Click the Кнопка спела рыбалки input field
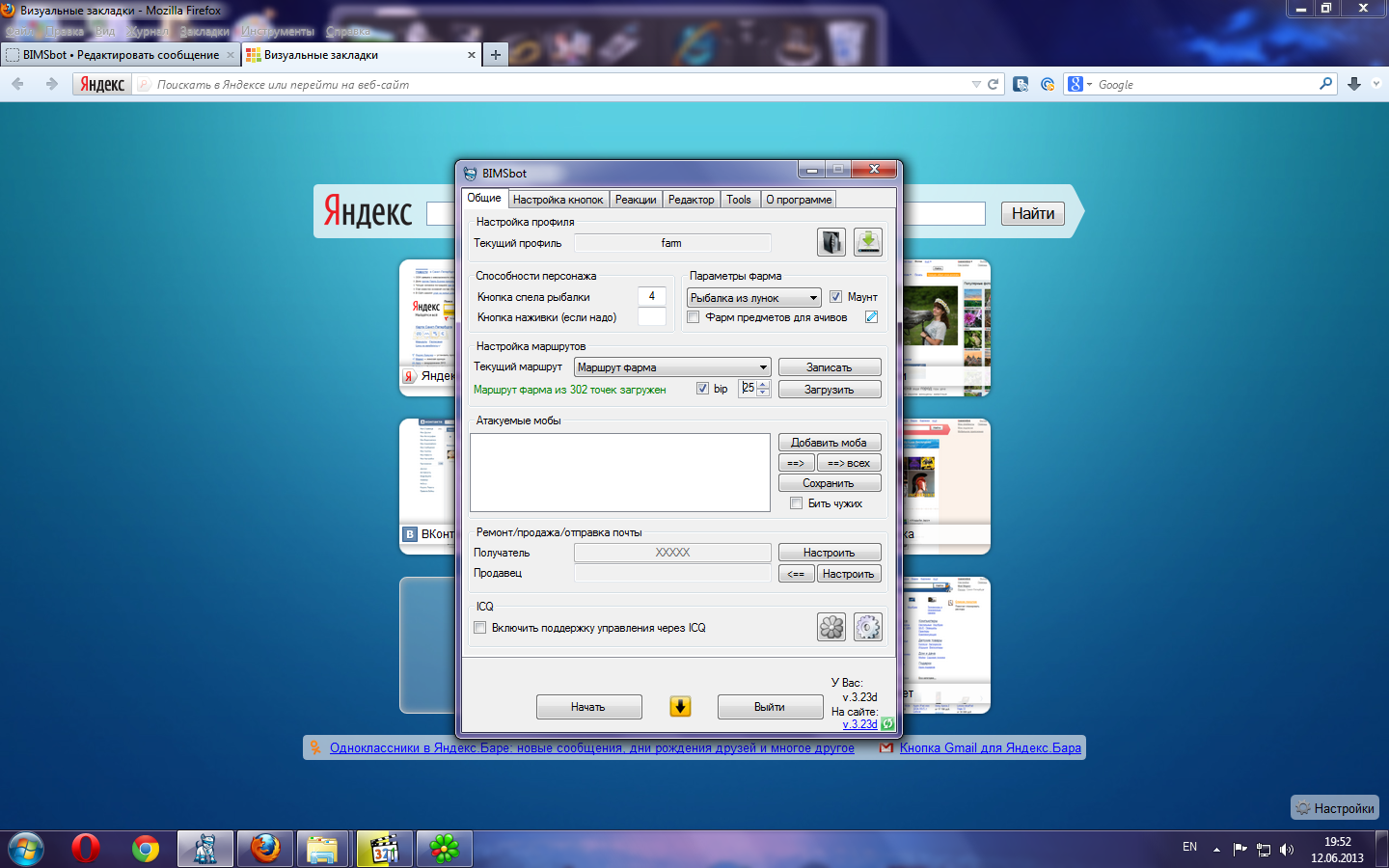 (x=651, y=297)
